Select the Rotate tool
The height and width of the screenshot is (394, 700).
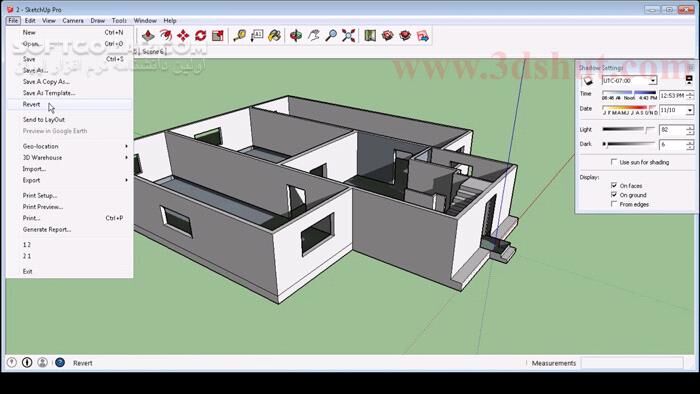tap(200, 36)
